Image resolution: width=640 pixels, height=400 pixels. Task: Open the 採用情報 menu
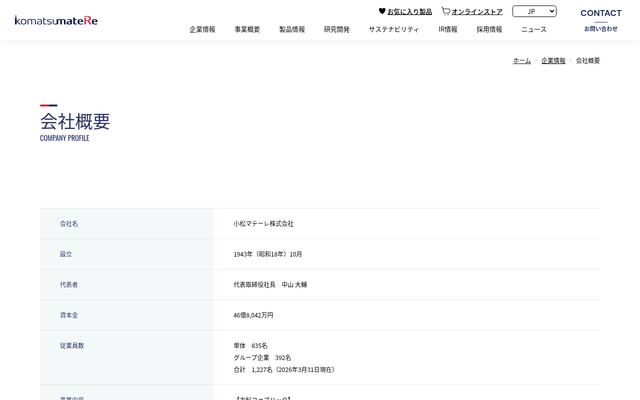[489, 29]
